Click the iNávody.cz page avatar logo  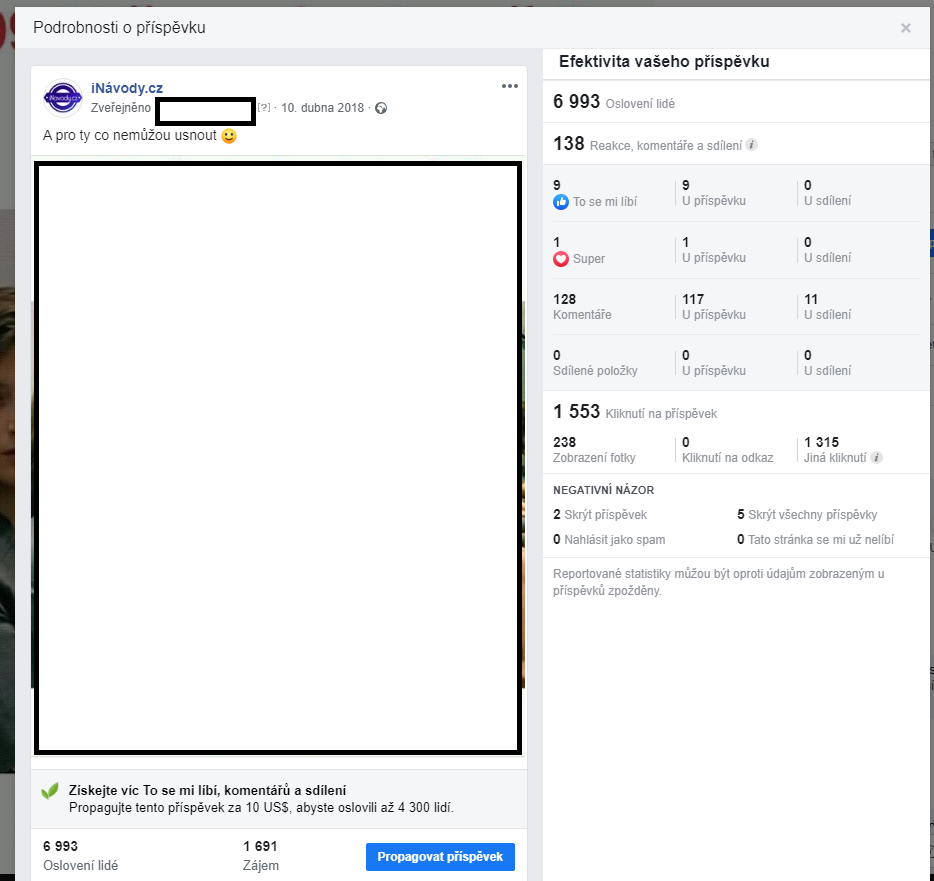[x=63, y=98]
